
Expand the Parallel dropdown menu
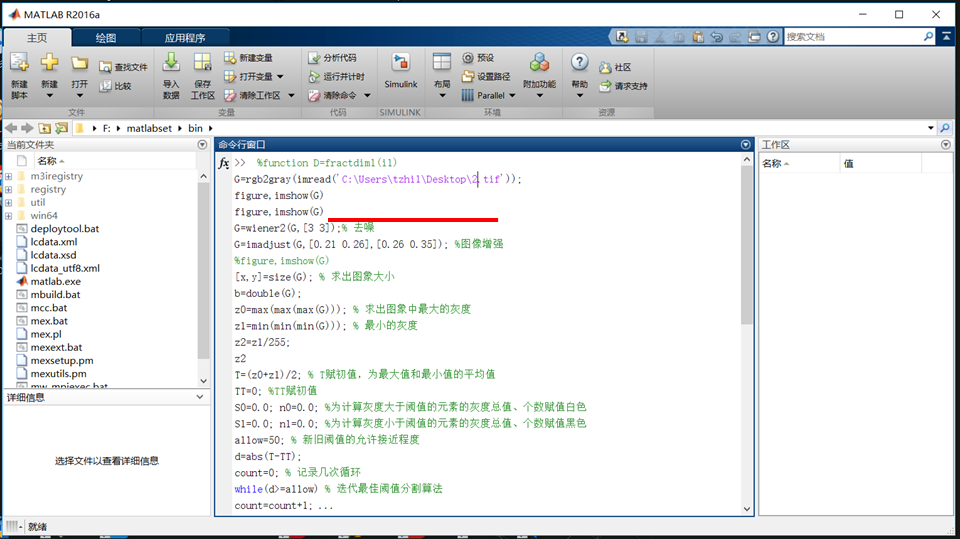(512, 96)
